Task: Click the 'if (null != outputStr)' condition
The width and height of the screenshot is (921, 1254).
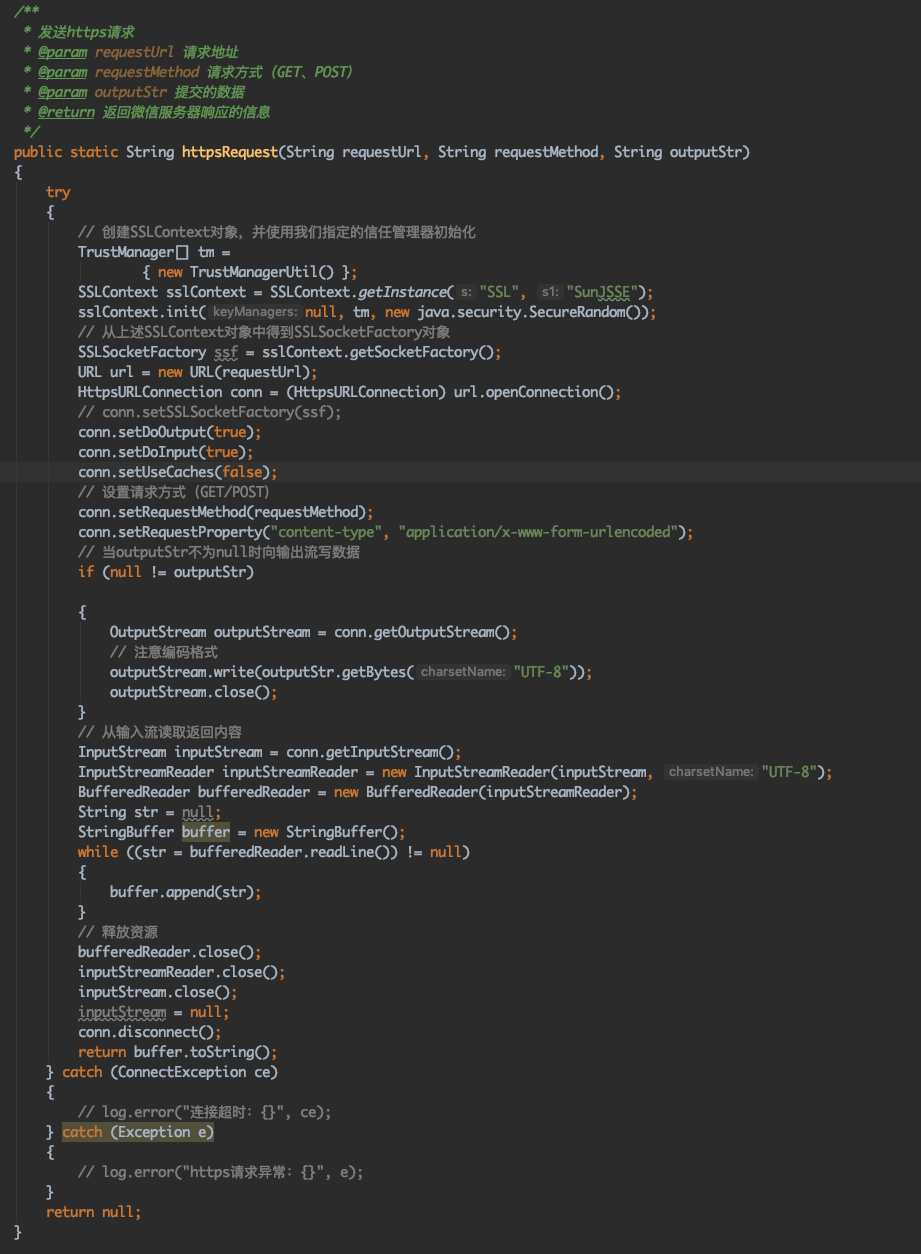Action: 166,572
